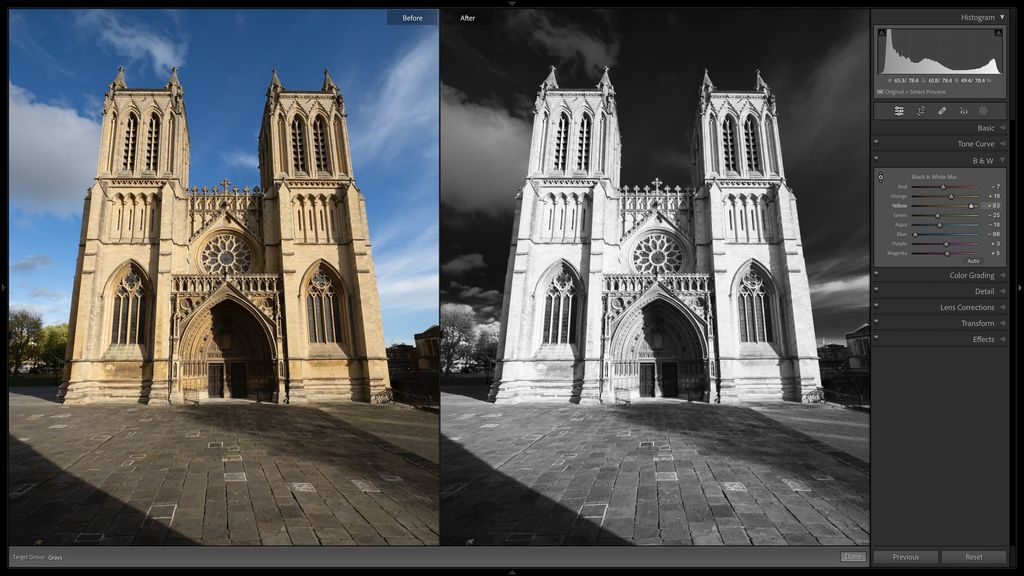1024x576 pixels.
Task: Expand the Effects panel
Action: point(981,338)
